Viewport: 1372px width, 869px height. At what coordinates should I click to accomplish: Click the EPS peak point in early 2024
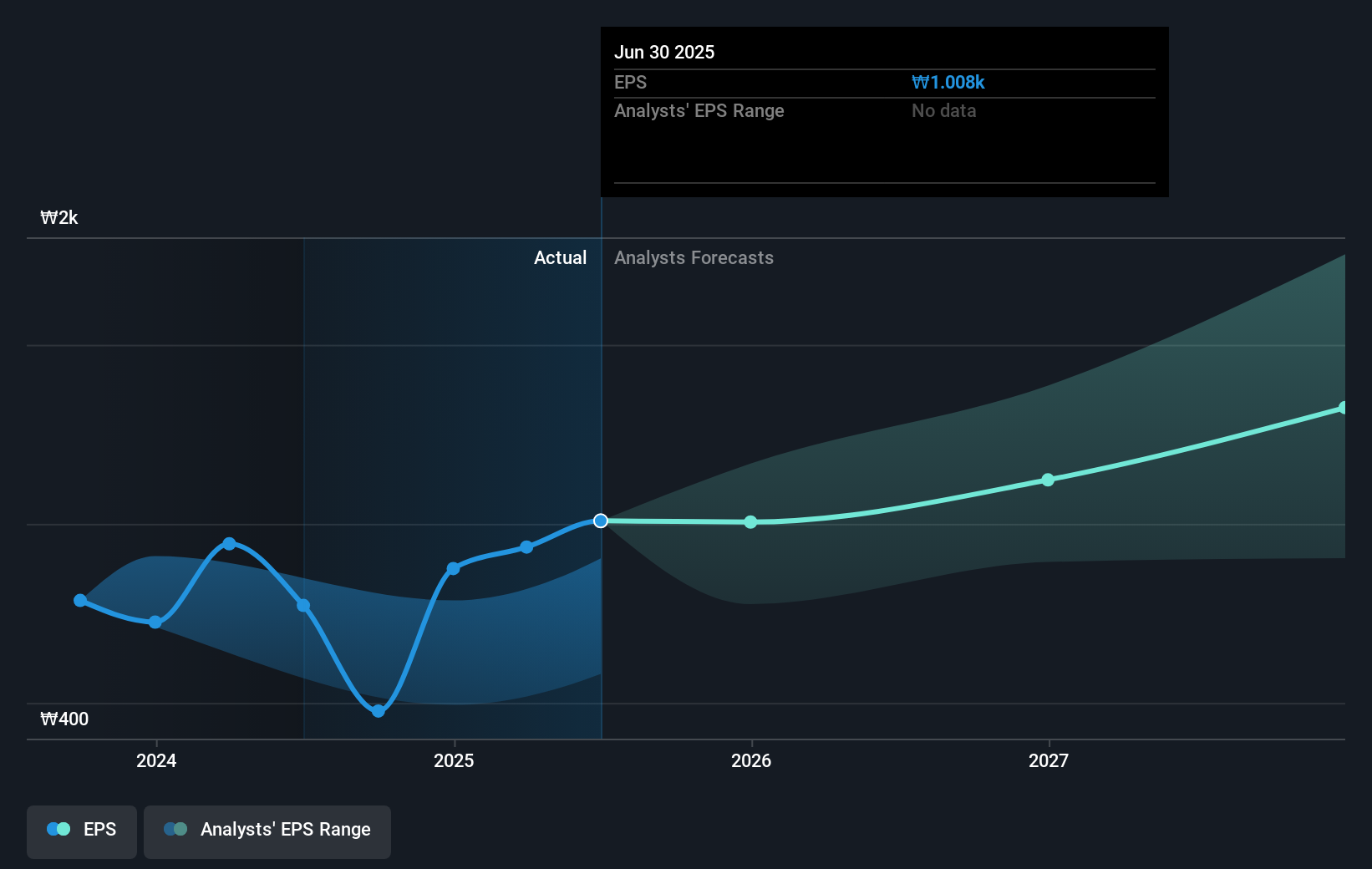(230, 544)
